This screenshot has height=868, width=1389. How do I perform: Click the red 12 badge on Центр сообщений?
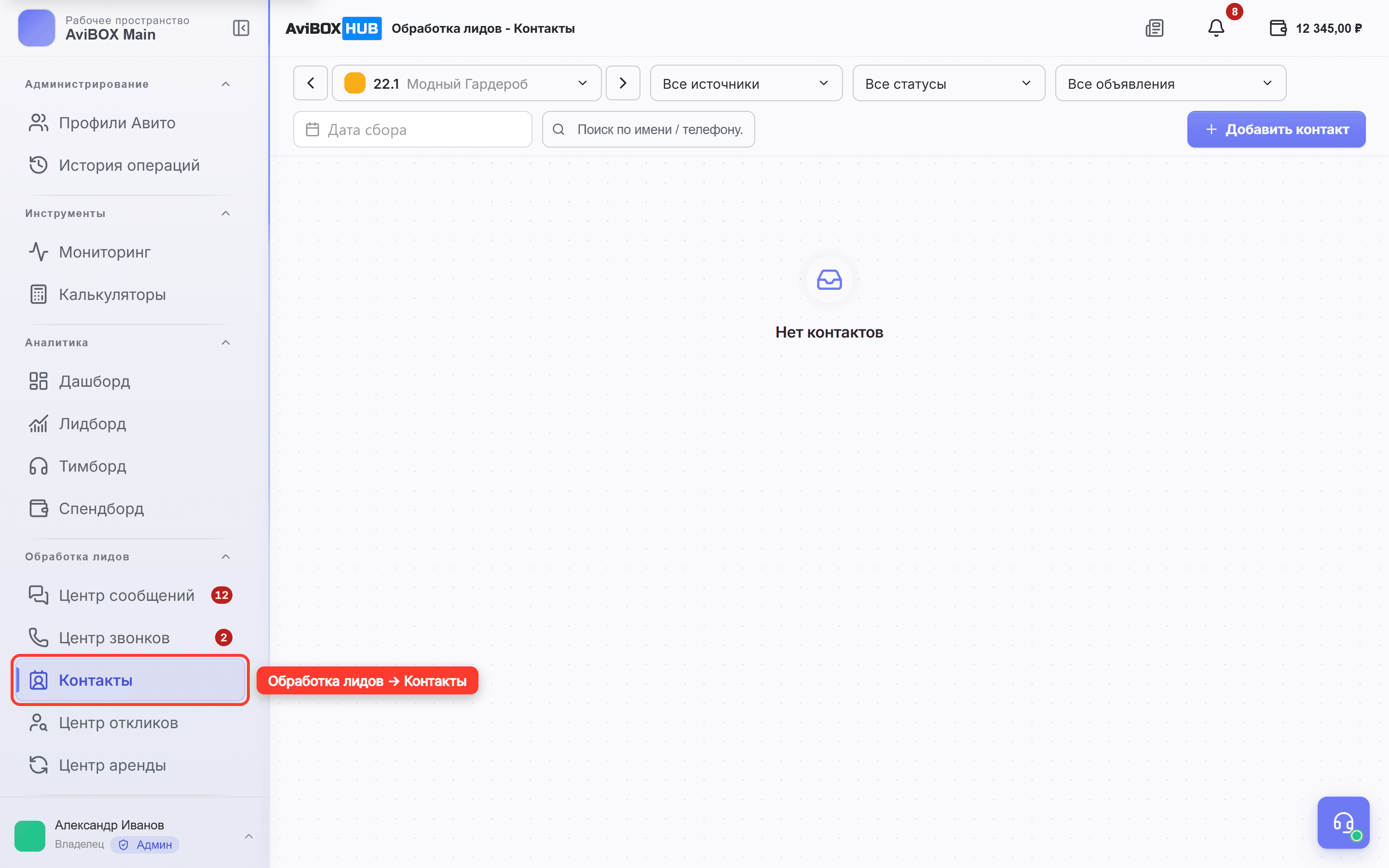(221, 596)
